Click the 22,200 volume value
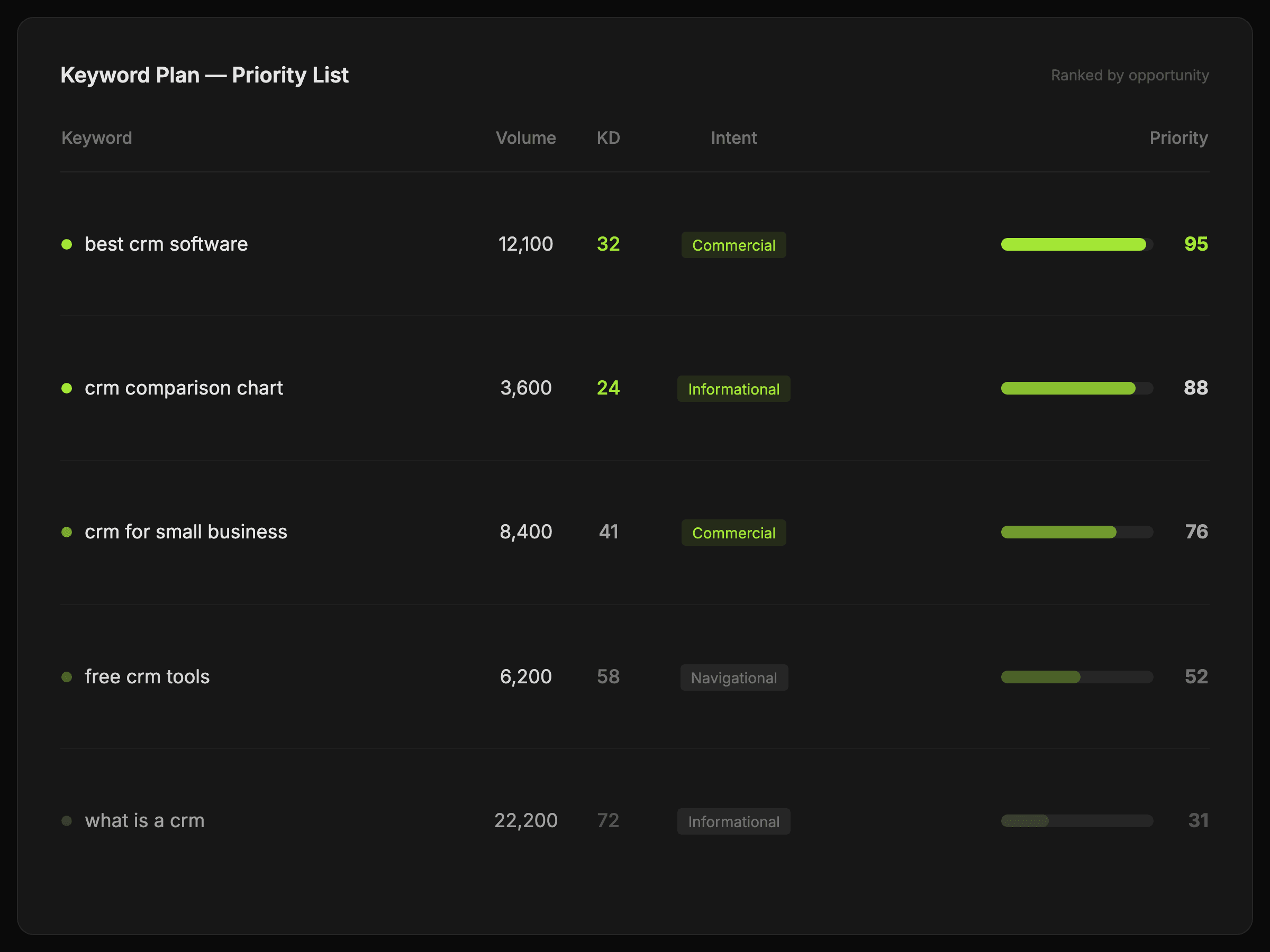This screenshot has height=952, width=1270. [525, 821]
